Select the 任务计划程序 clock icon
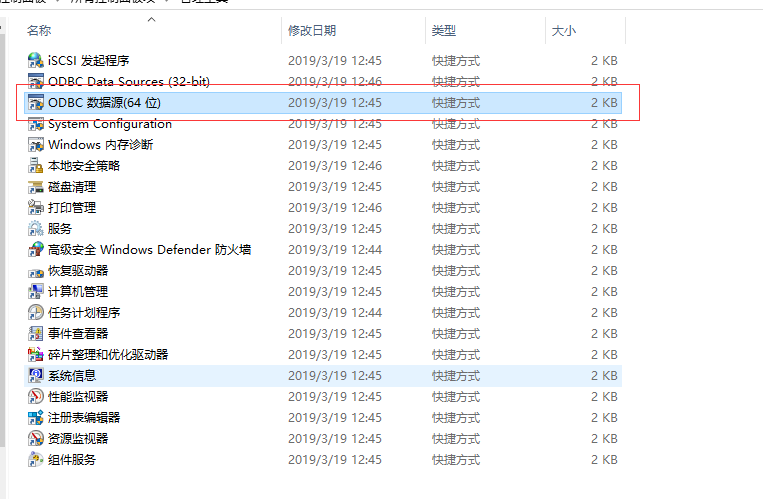Image resolution: width=763 pixels, height=499 pixels. coord(36,313)
